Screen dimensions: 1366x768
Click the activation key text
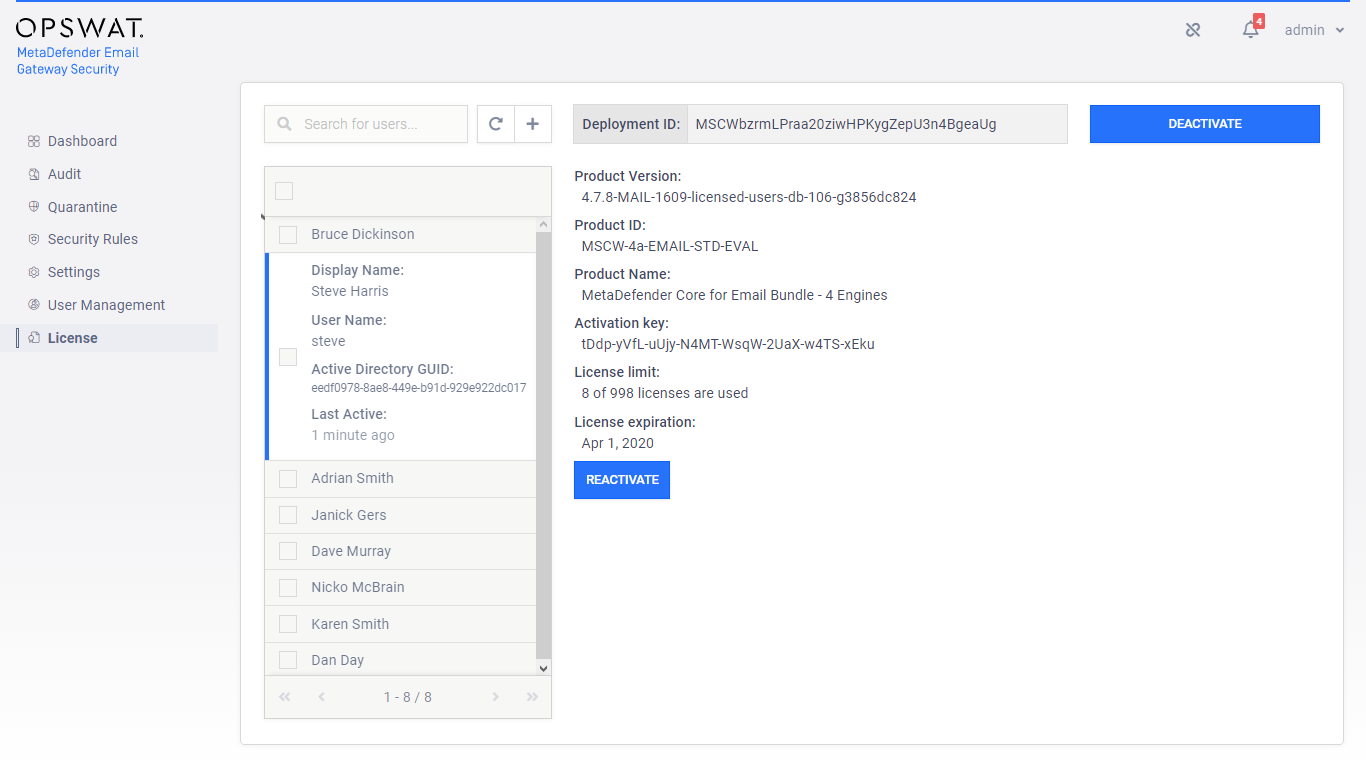click(728, 344)
